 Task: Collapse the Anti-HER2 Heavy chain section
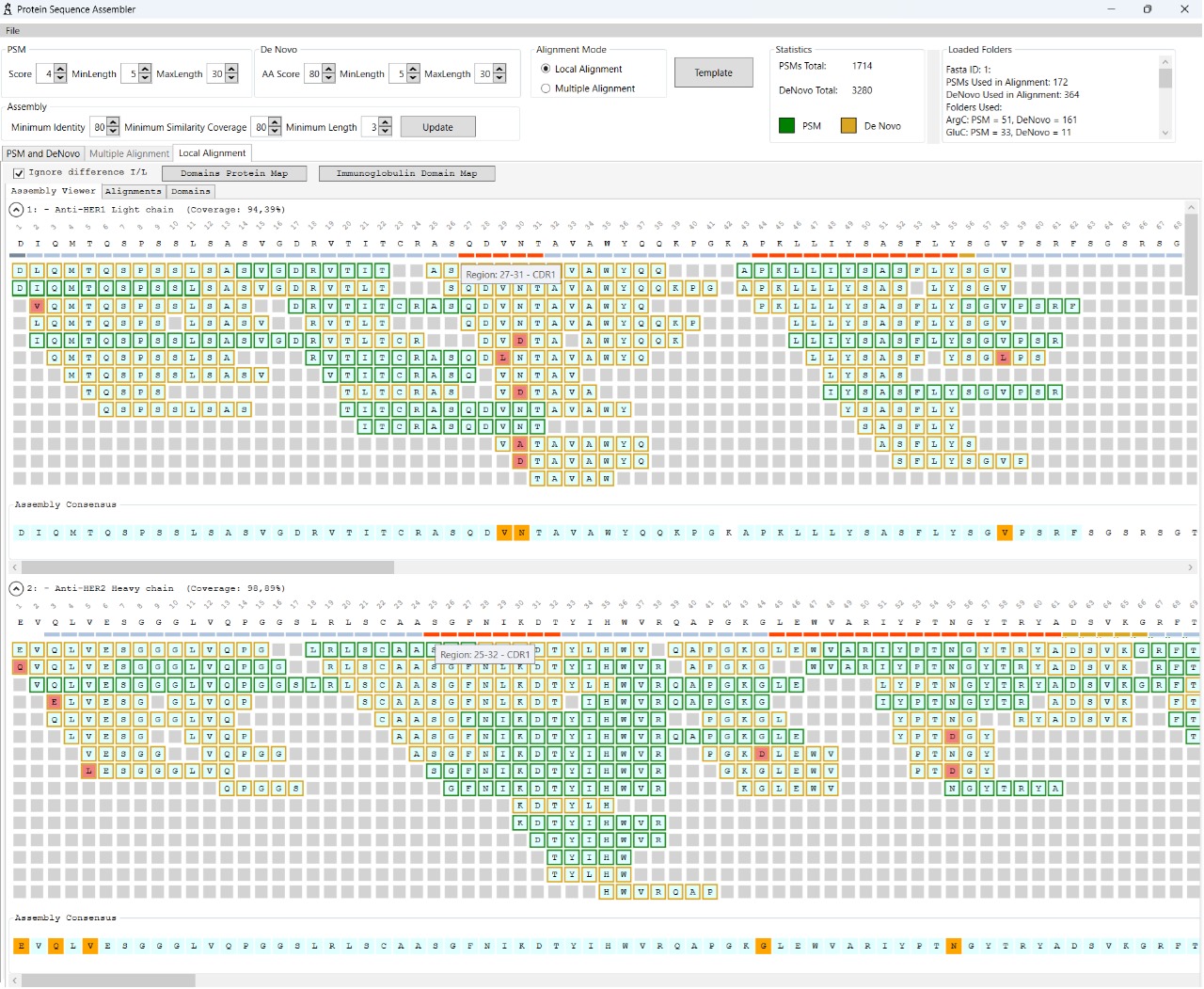(x=15, y=588)
